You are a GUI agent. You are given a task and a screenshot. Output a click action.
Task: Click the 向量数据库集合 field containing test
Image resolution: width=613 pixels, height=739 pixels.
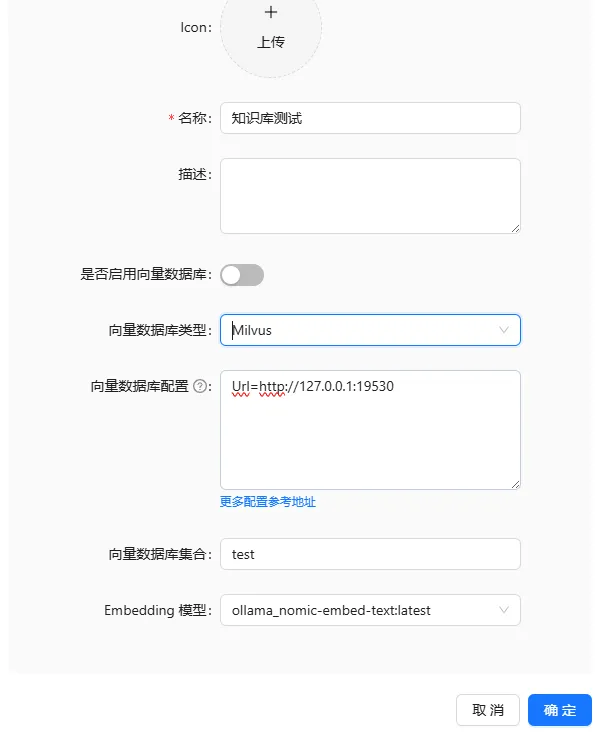[370, 554]
